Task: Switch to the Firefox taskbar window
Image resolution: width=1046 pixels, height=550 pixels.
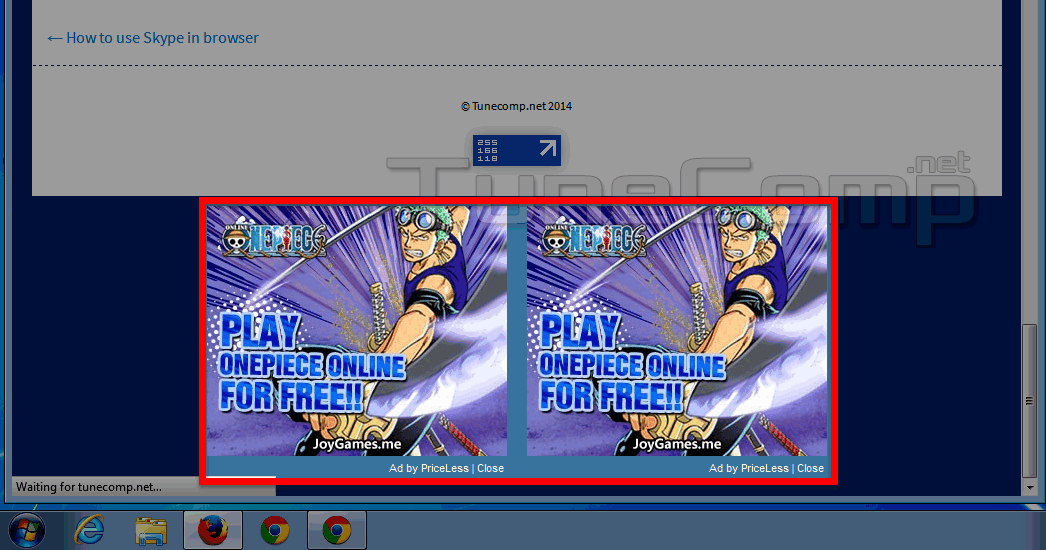Action: 213,531
